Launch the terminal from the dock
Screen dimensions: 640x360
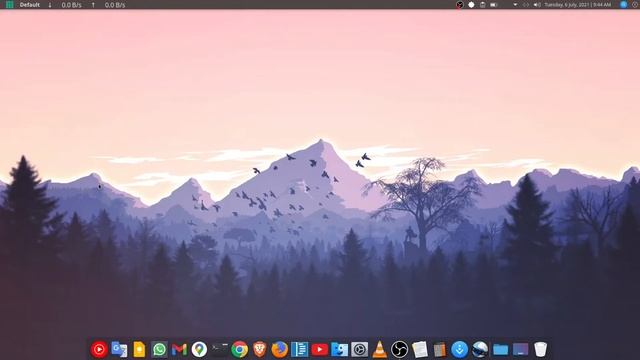tap(219, 349)
